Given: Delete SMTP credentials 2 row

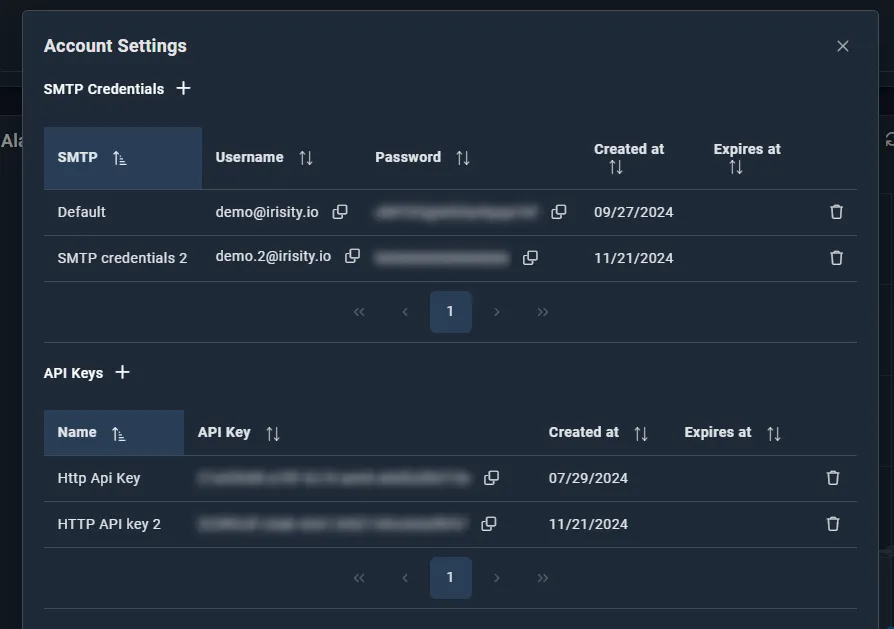Looking at the screenshot, I should pos(836,258).
